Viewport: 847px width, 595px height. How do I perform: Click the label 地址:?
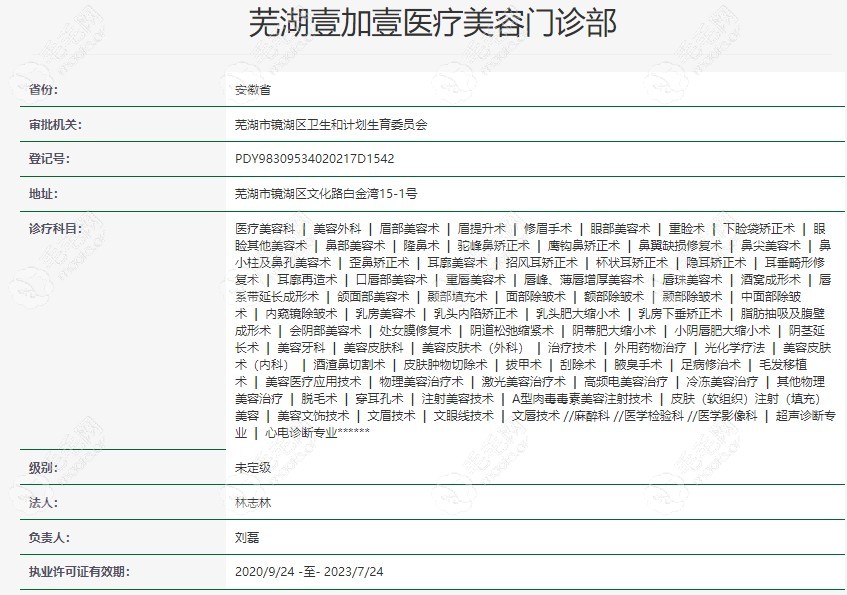click(43, 193)
